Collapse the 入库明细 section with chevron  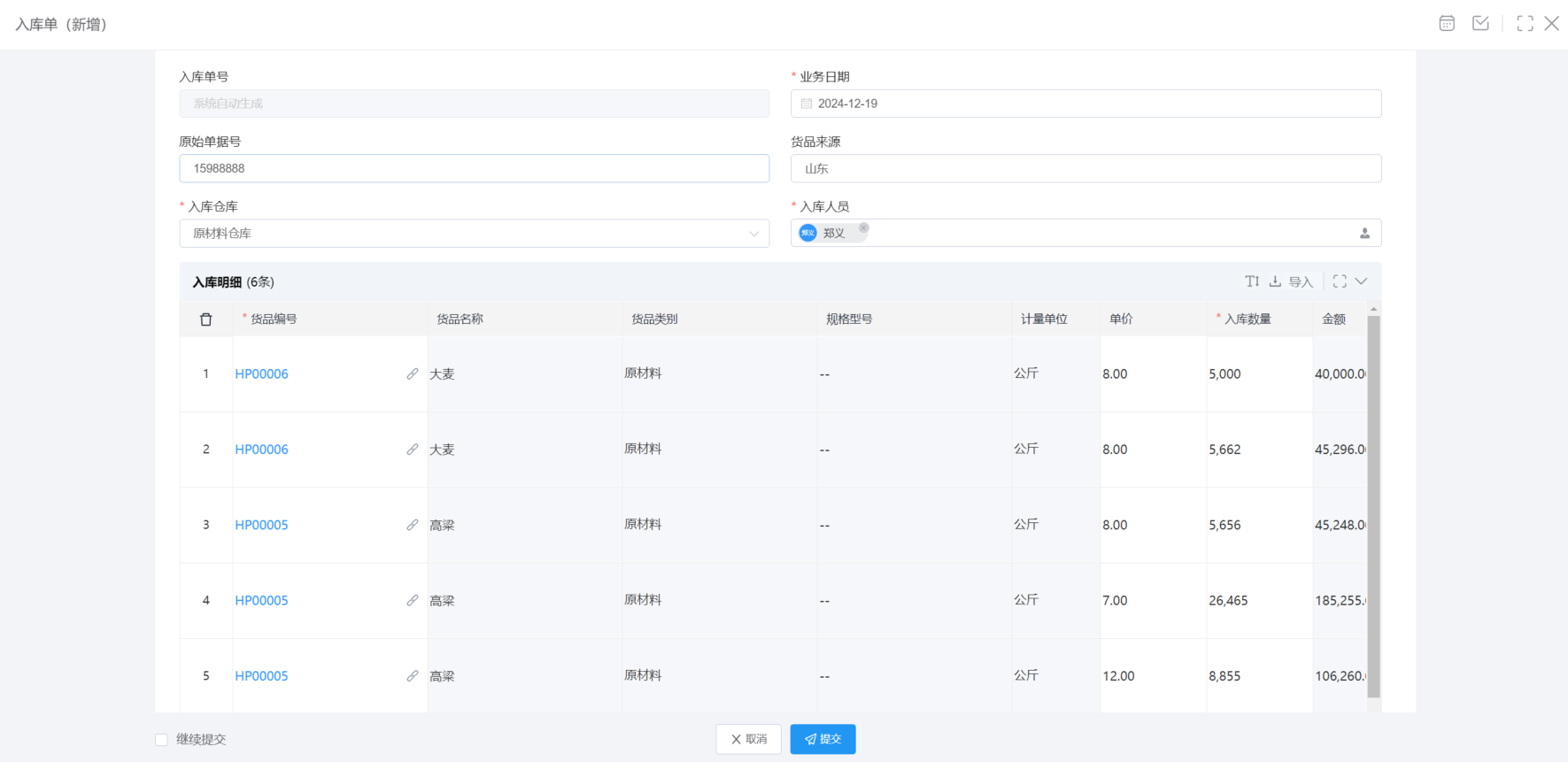pyautogui.click(x=1362, y=281)
